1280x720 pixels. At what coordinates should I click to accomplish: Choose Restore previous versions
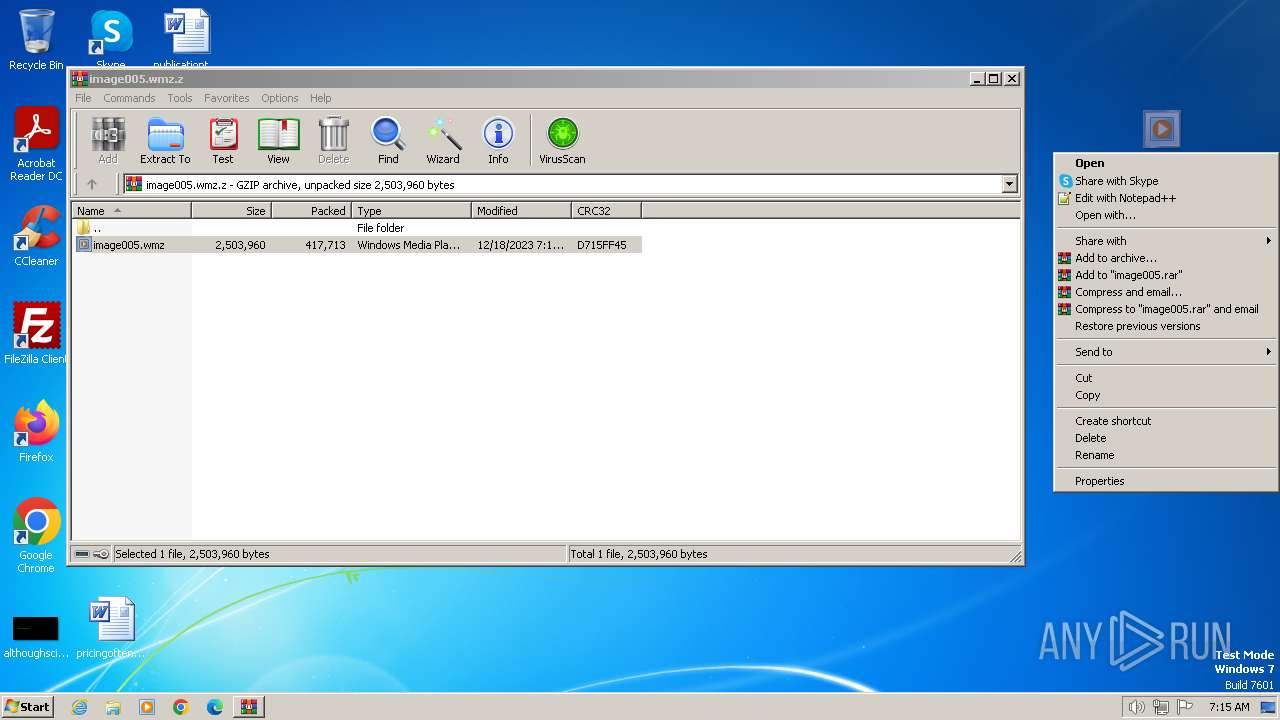[1165, 326]
